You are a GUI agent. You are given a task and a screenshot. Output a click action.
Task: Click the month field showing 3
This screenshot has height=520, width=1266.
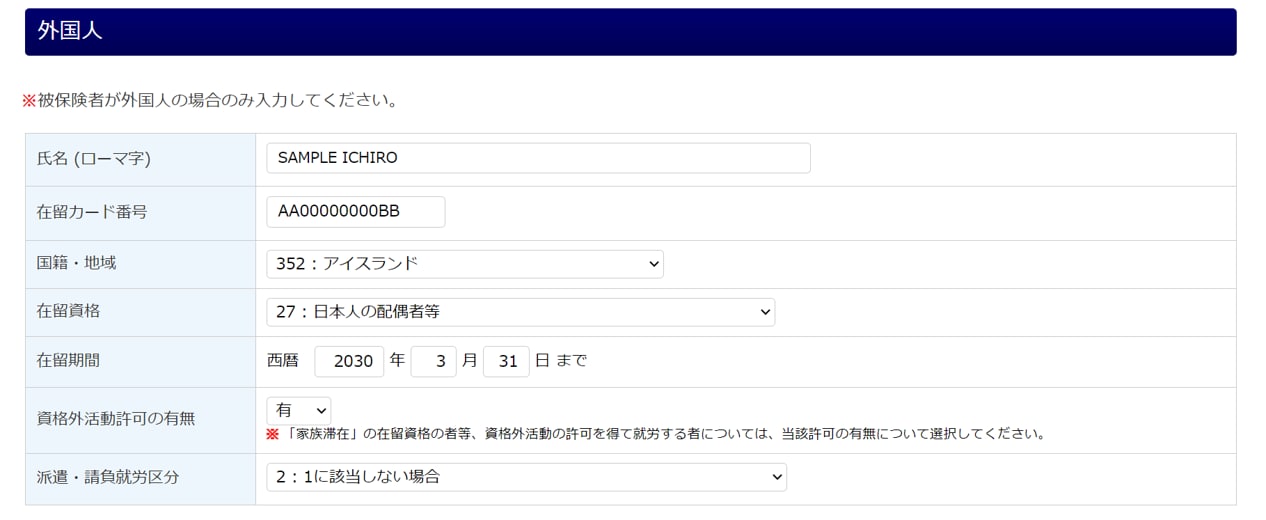(x=433, y=361)
